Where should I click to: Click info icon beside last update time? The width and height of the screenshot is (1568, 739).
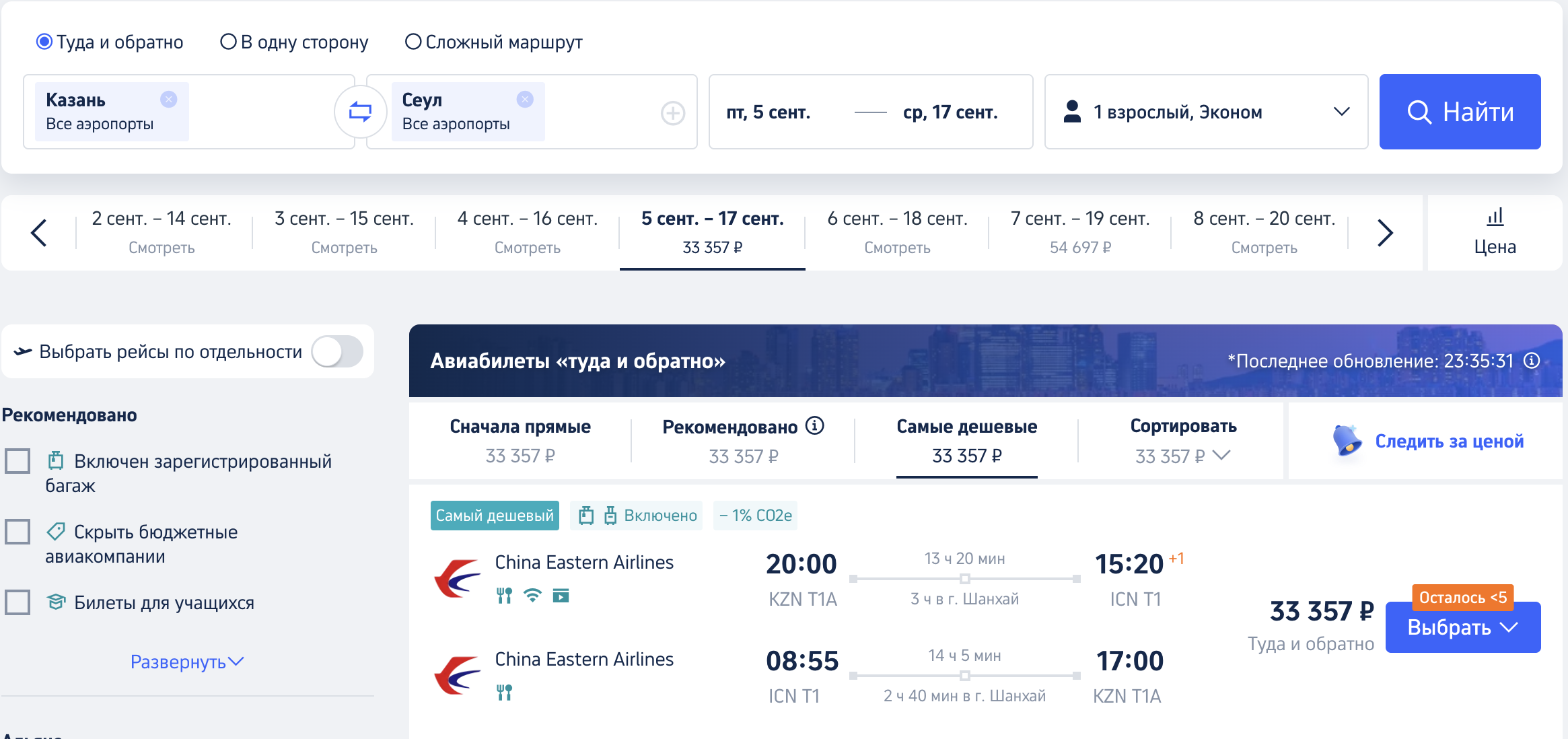coord(1532,361)
